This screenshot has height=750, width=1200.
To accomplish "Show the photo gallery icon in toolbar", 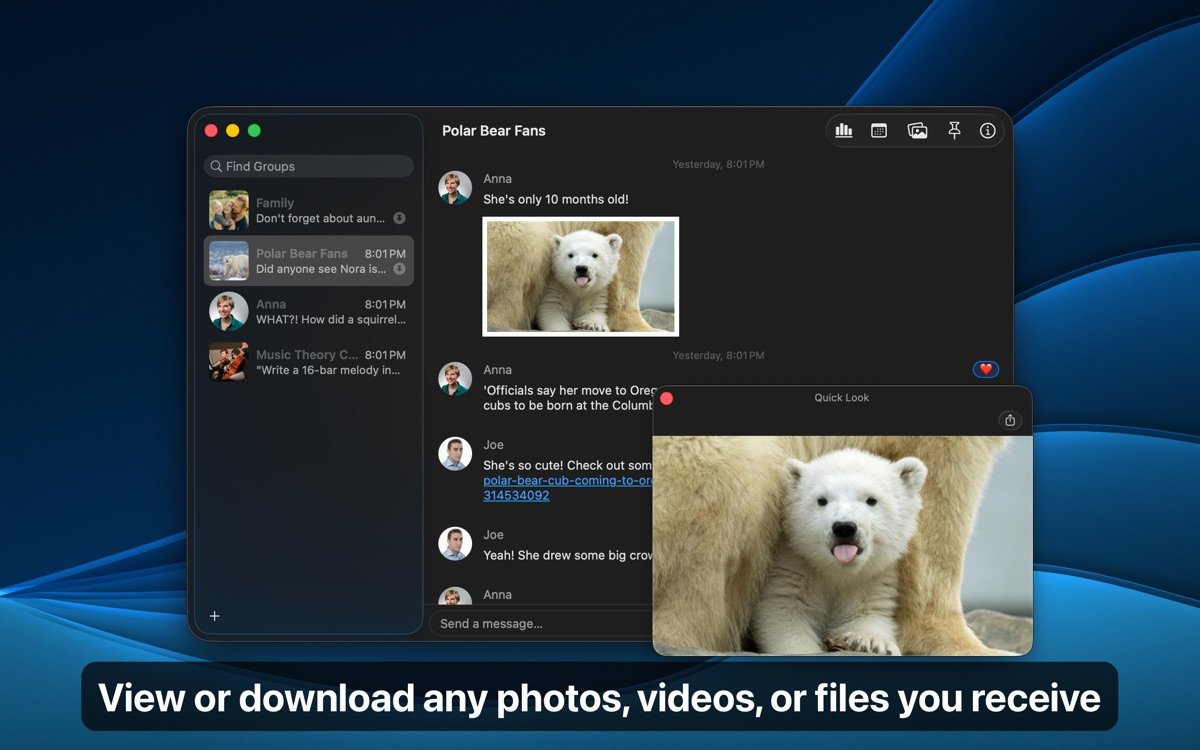I will coord(917,131).
